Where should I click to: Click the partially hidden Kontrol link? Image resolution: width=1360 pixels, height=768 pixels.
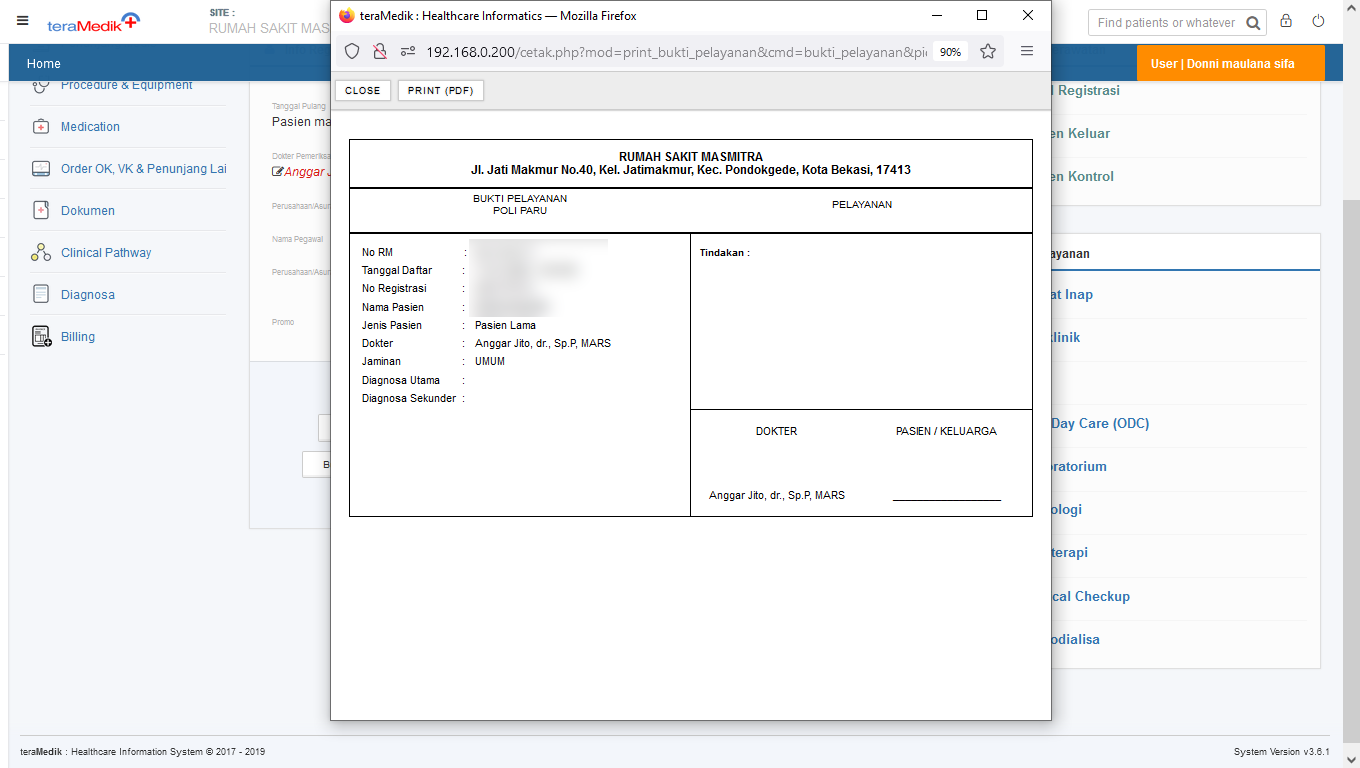click(x=1083, y=176)
